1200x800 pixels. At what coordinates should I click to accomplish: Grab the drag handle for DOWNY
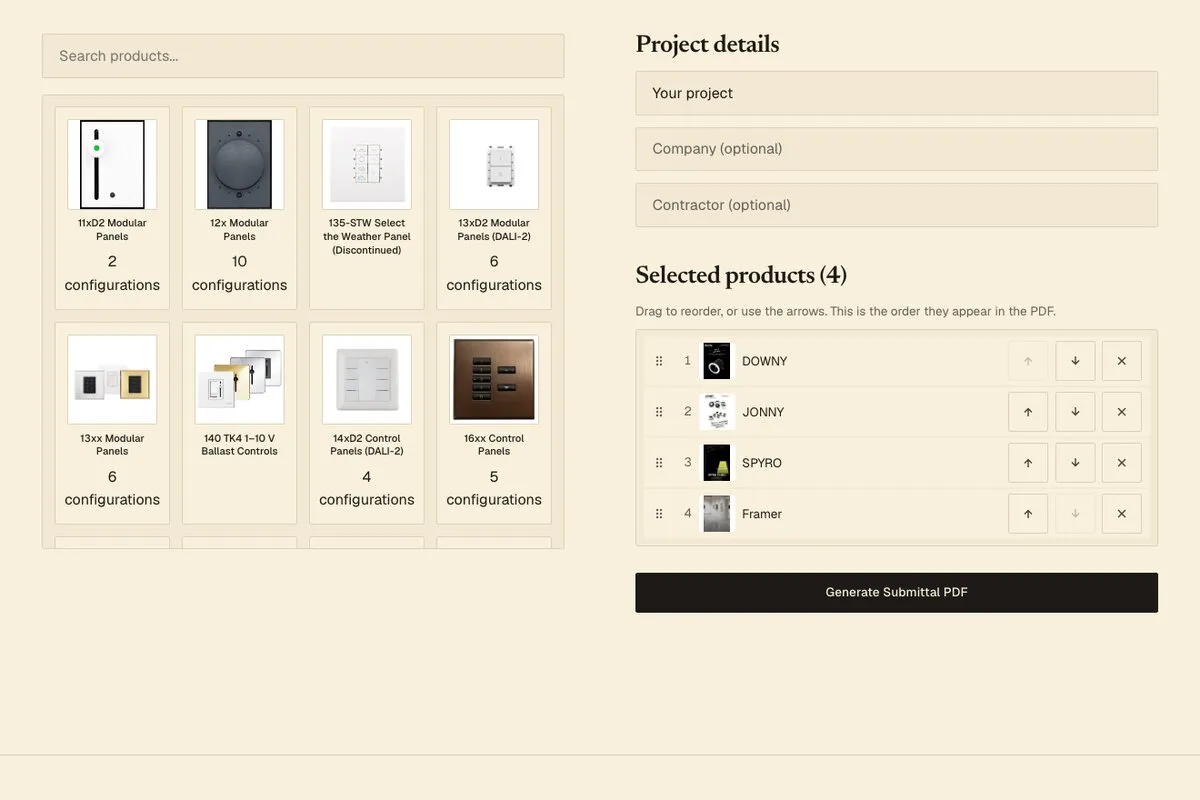click(x=659, y=361)
